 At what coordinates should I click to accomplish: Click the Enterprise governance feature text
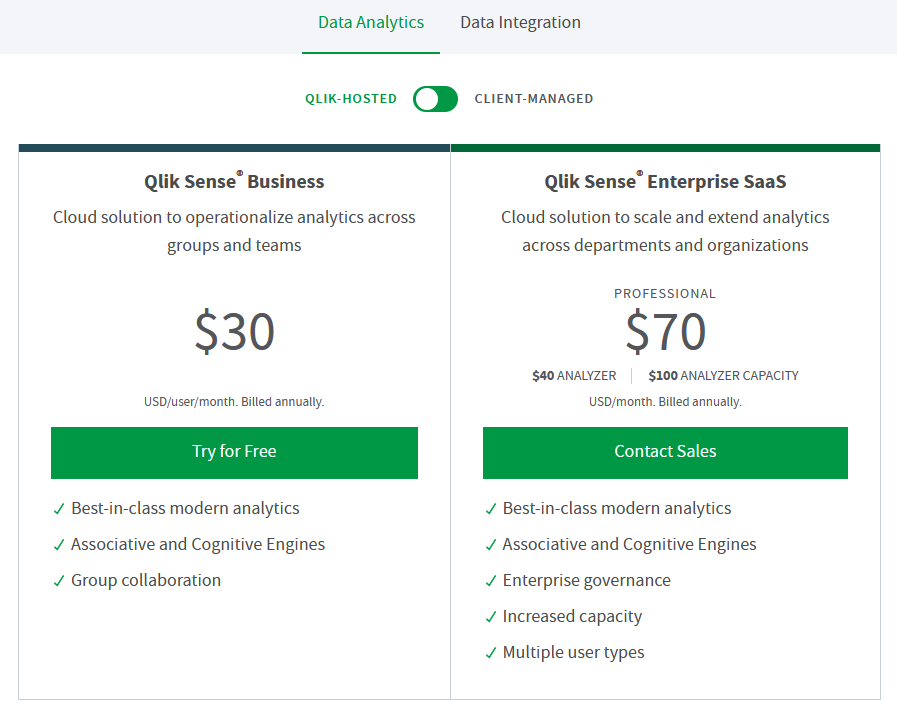pyautogui.click(x=586, y=580)
